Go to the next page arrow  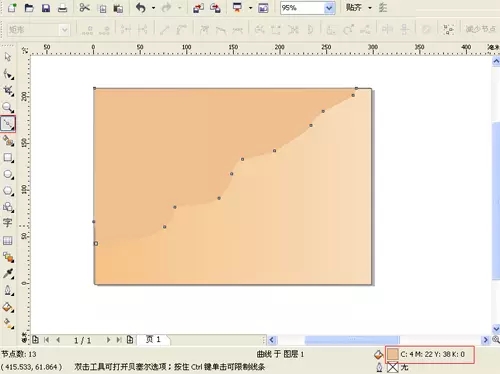[108, 340]
